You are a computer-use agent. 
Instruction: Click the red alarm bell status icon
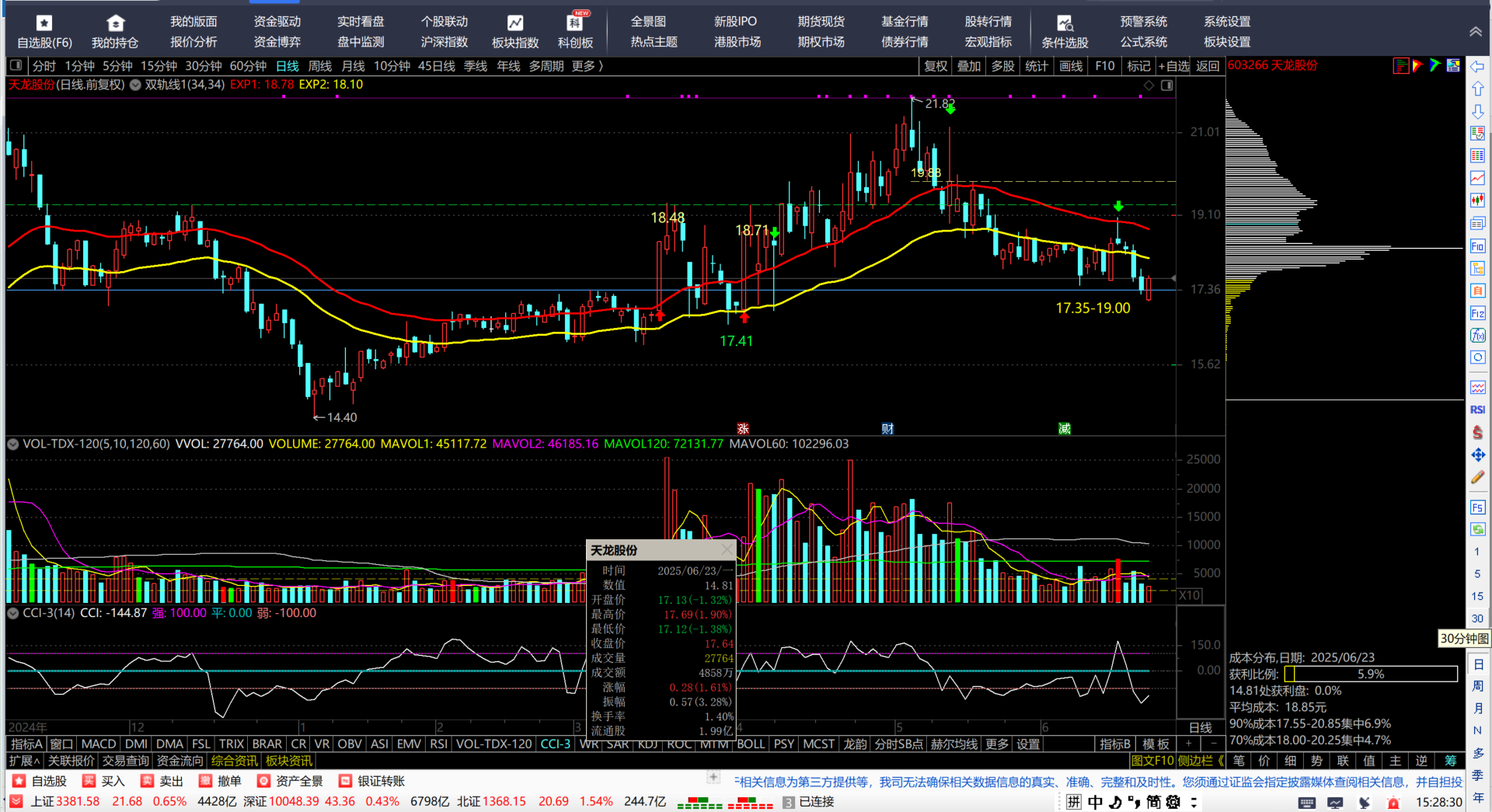(1393, 802)
